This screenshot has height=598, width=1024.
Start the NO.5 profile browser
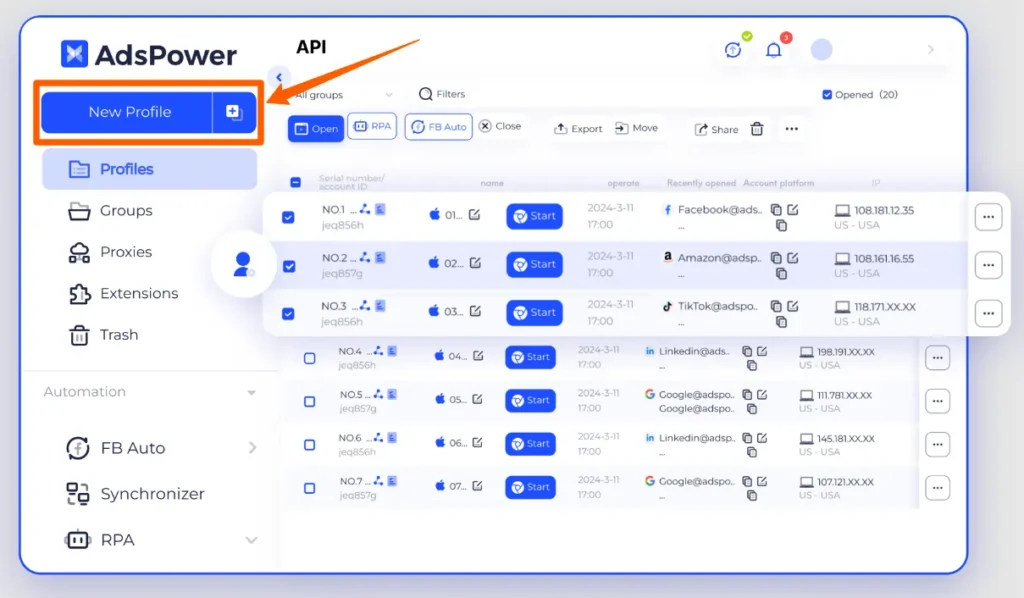[530, 400]
